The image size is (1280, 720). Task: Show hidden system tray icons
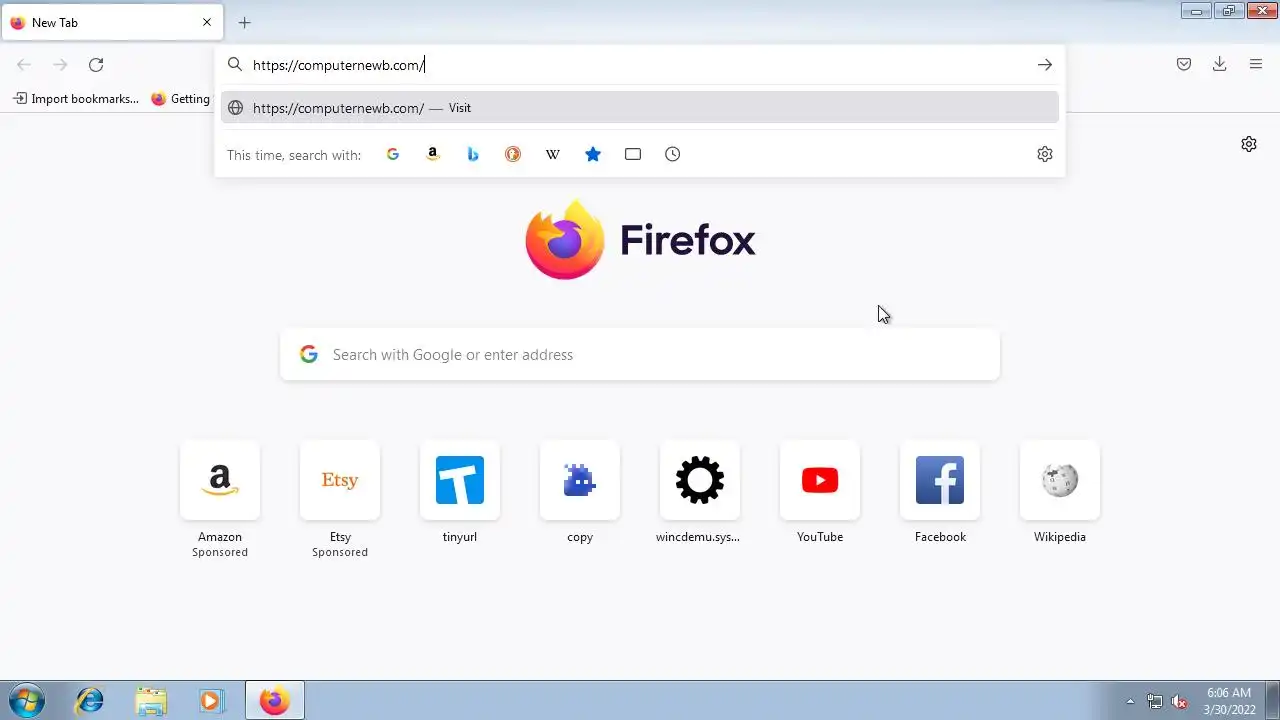pos(1130,701)
